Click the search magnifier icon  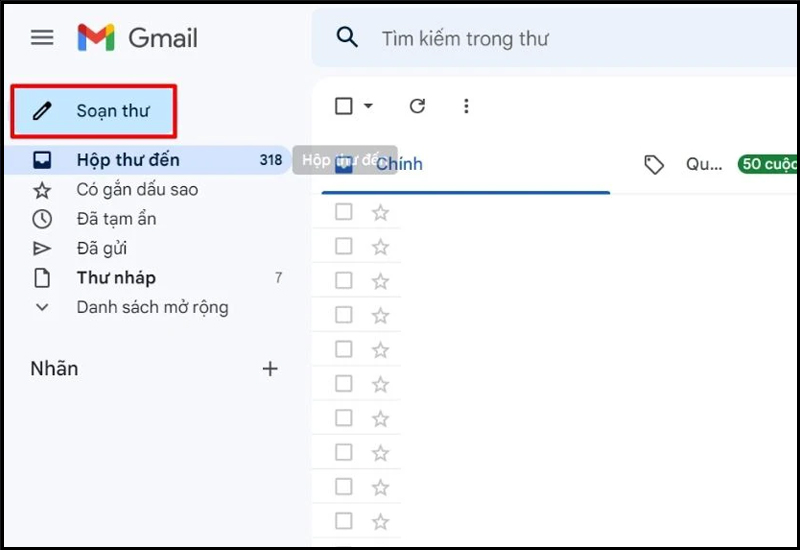(x=347, y=38)
